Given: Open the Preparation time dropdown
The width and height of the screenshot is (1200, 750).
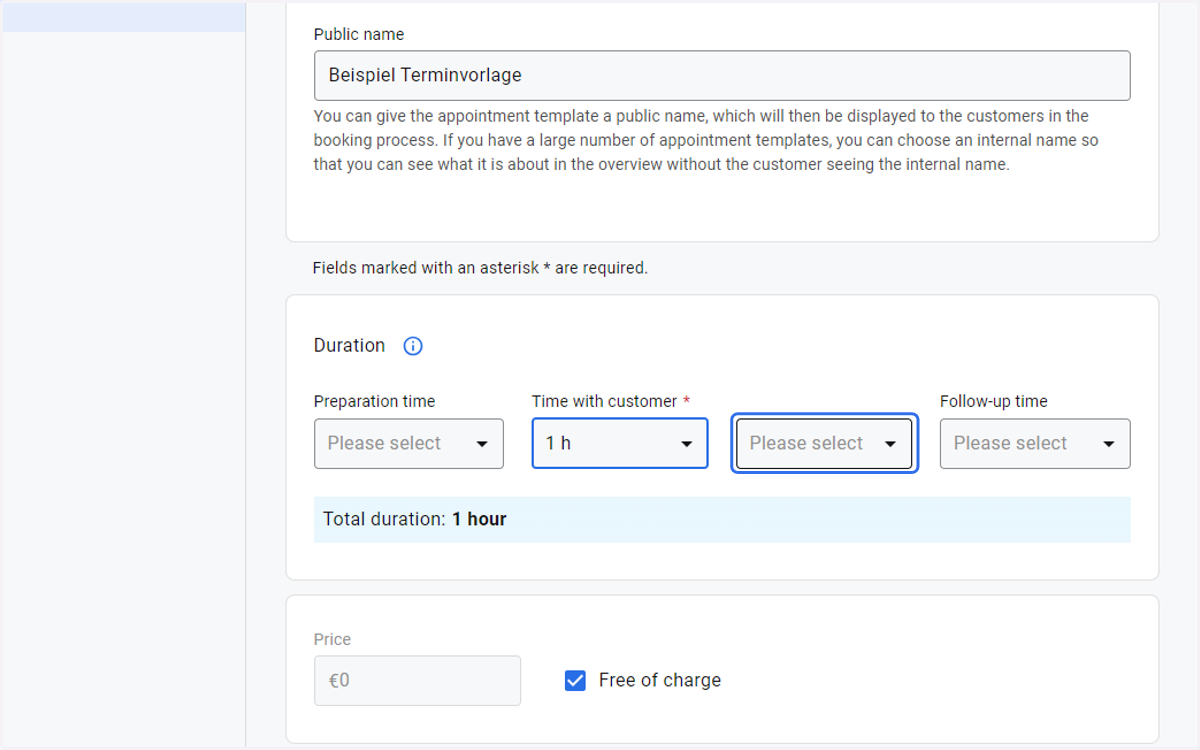Looking at the screenshot, I should (409, 443).
